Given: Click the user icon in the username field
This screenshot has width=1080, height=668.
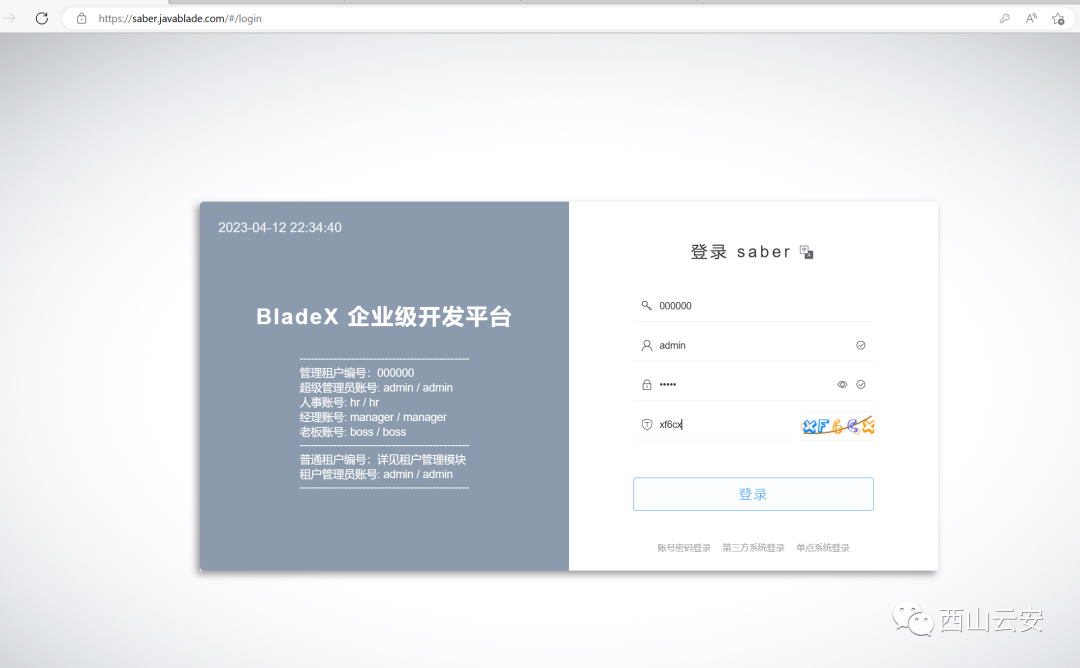Looking at the screenshot, I should tap(647, 345).
